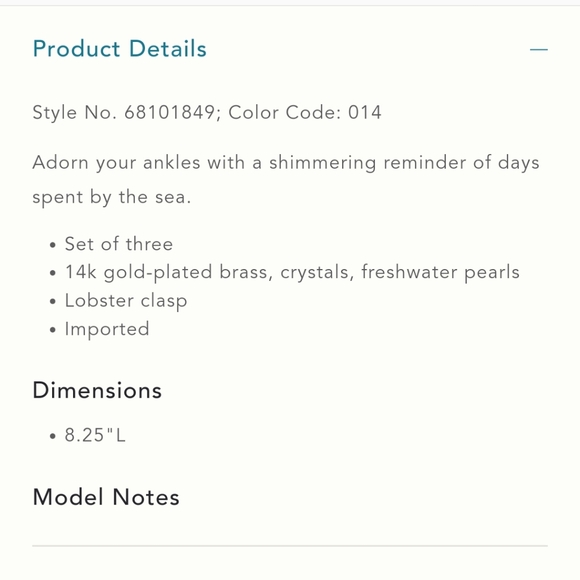The width and height of the screenshot is (580, 580).
Task: Click the Product Details heading
Action: pyautogui.click(x=119, y=49)
